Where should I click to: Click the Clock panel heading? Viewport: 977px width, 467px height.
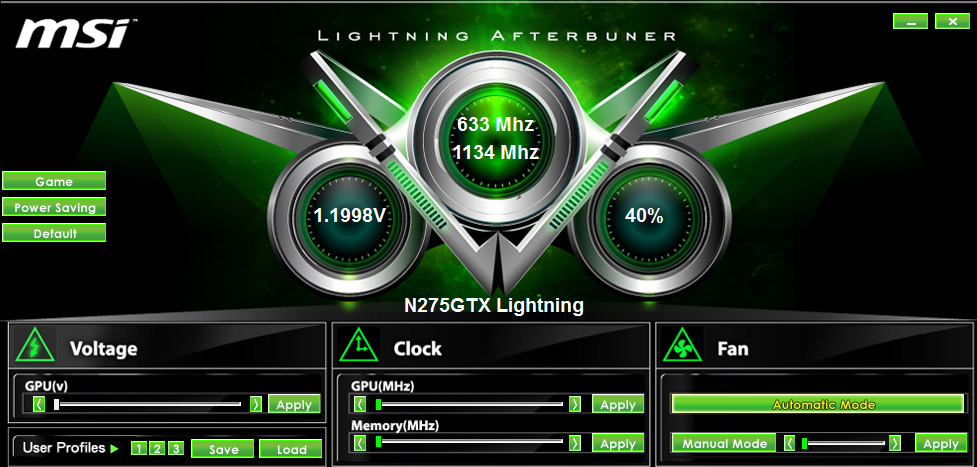click(x=417, y=348)
